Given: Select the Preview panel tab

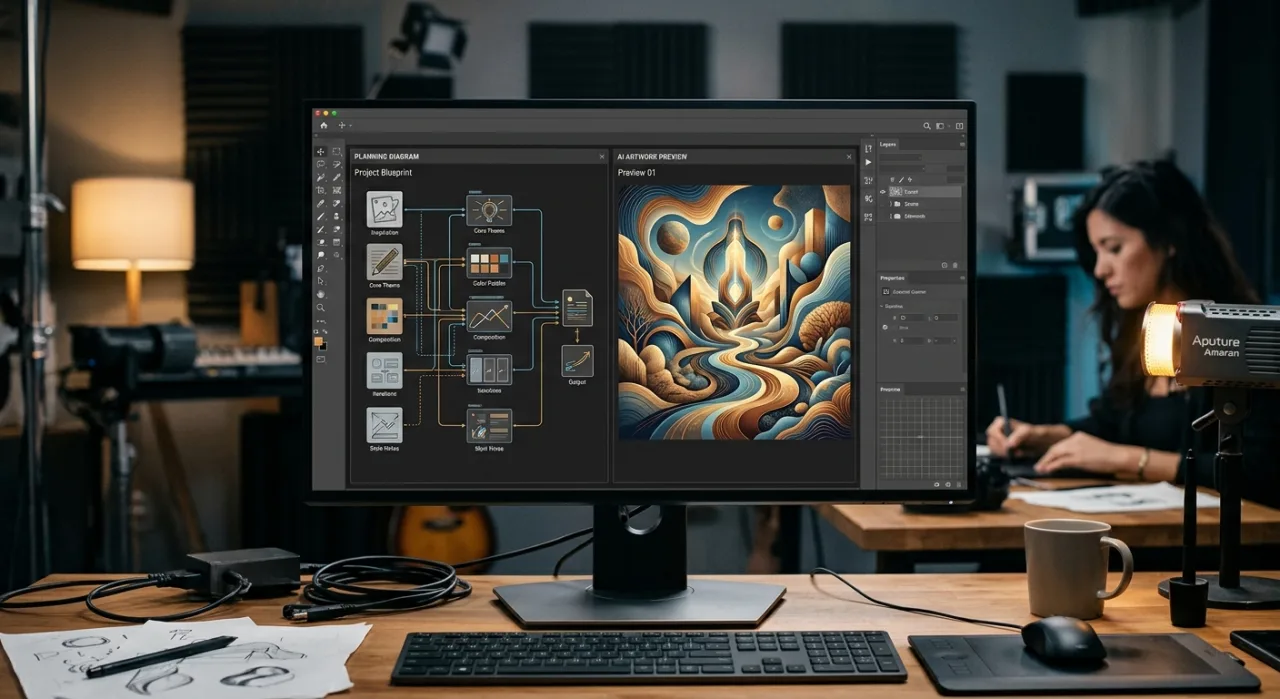Looking at the screenshot, I should [x=890, y=388].
